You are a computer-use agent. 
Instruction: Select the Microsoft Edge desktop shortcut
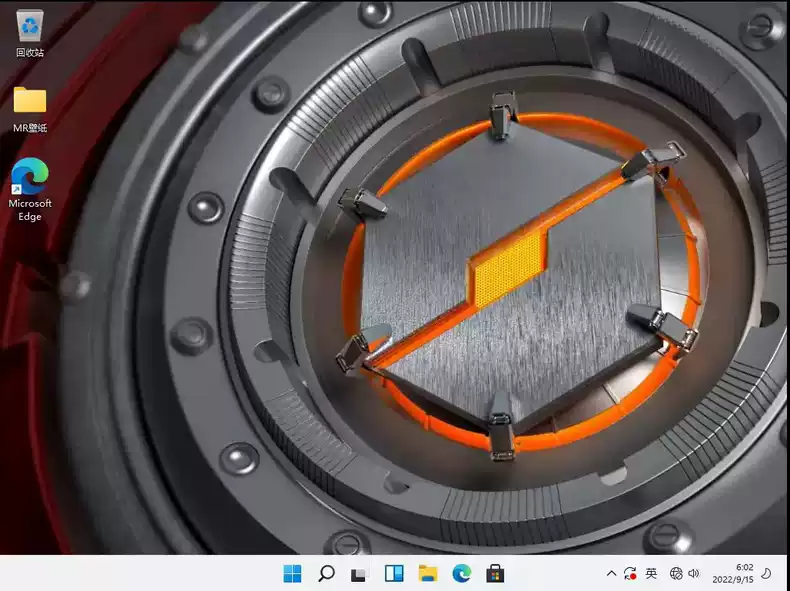[30, 190]
